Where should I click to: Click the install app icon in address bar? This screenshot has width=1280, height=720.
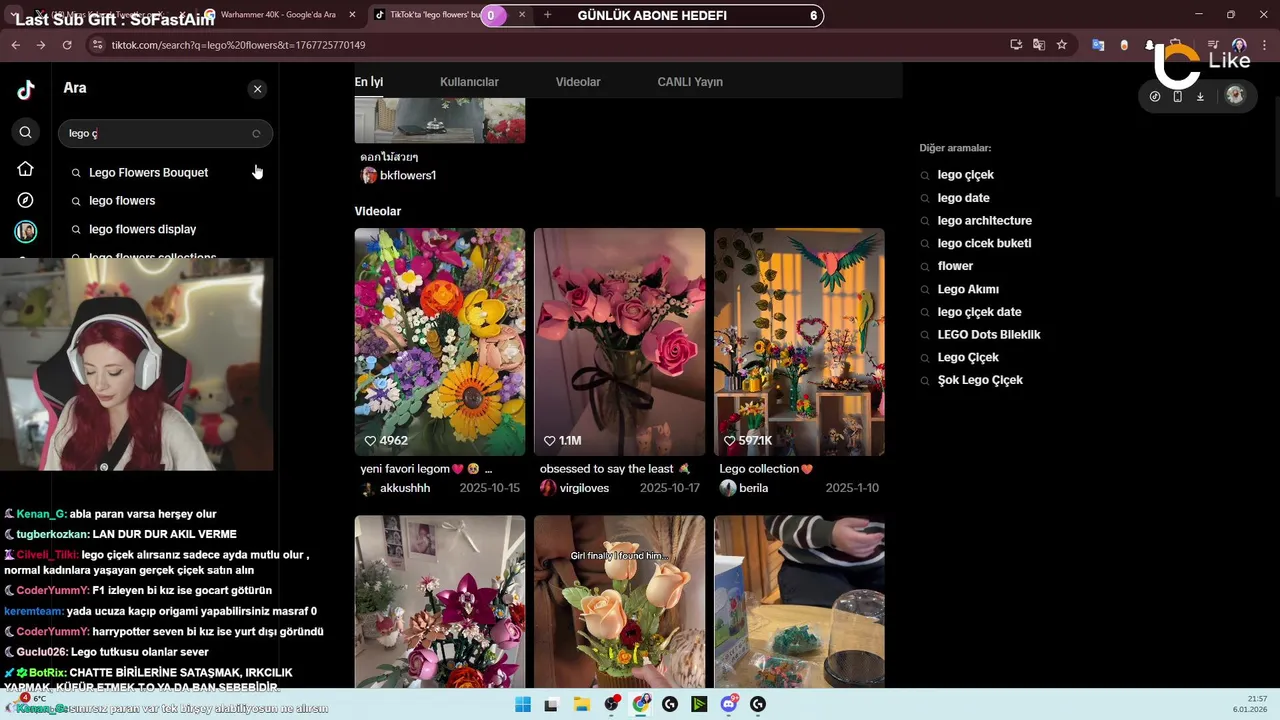(x=1016, y=45)
